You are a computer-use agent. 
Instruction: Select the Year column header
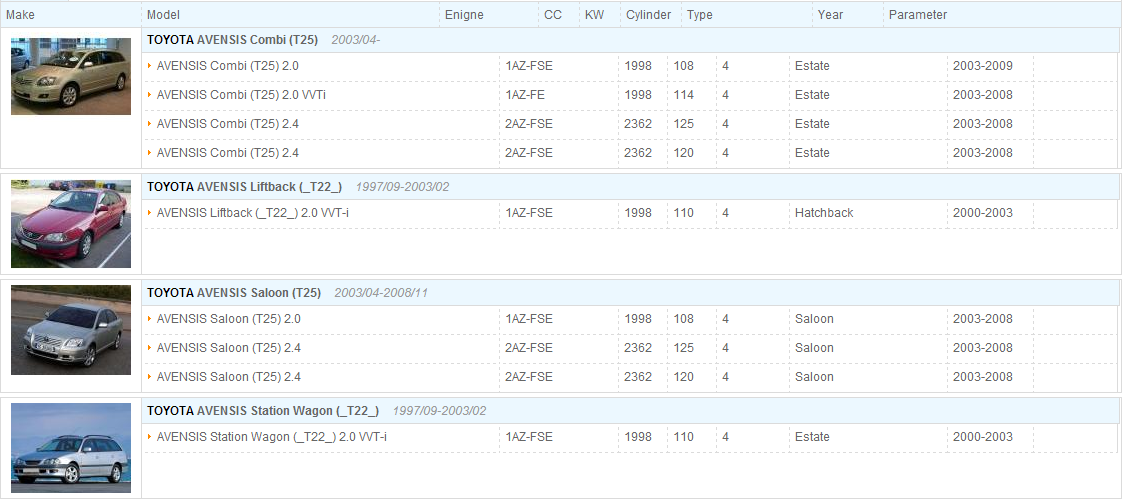click(830, 14)
